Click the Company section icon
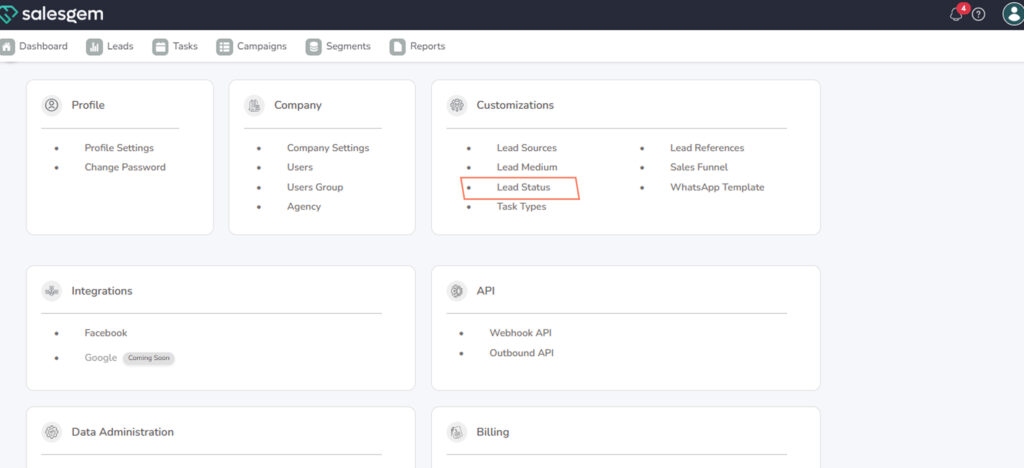The image size is (1024, 468). (x=254, y=105)
